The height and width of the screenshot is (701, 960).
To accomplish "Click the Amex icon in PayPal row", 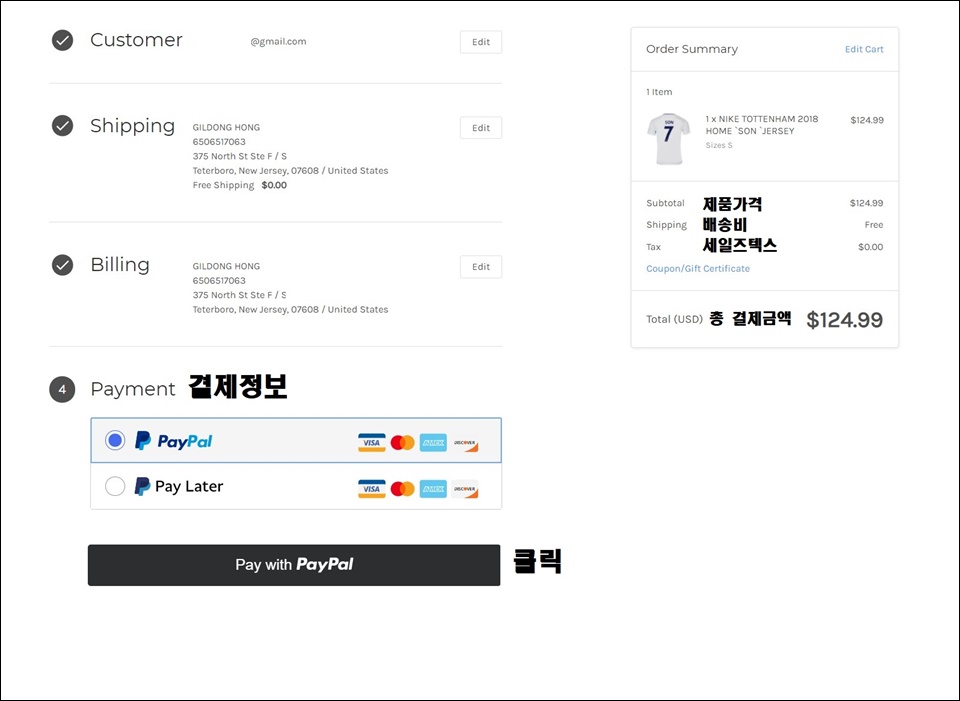I will [433, 443].
